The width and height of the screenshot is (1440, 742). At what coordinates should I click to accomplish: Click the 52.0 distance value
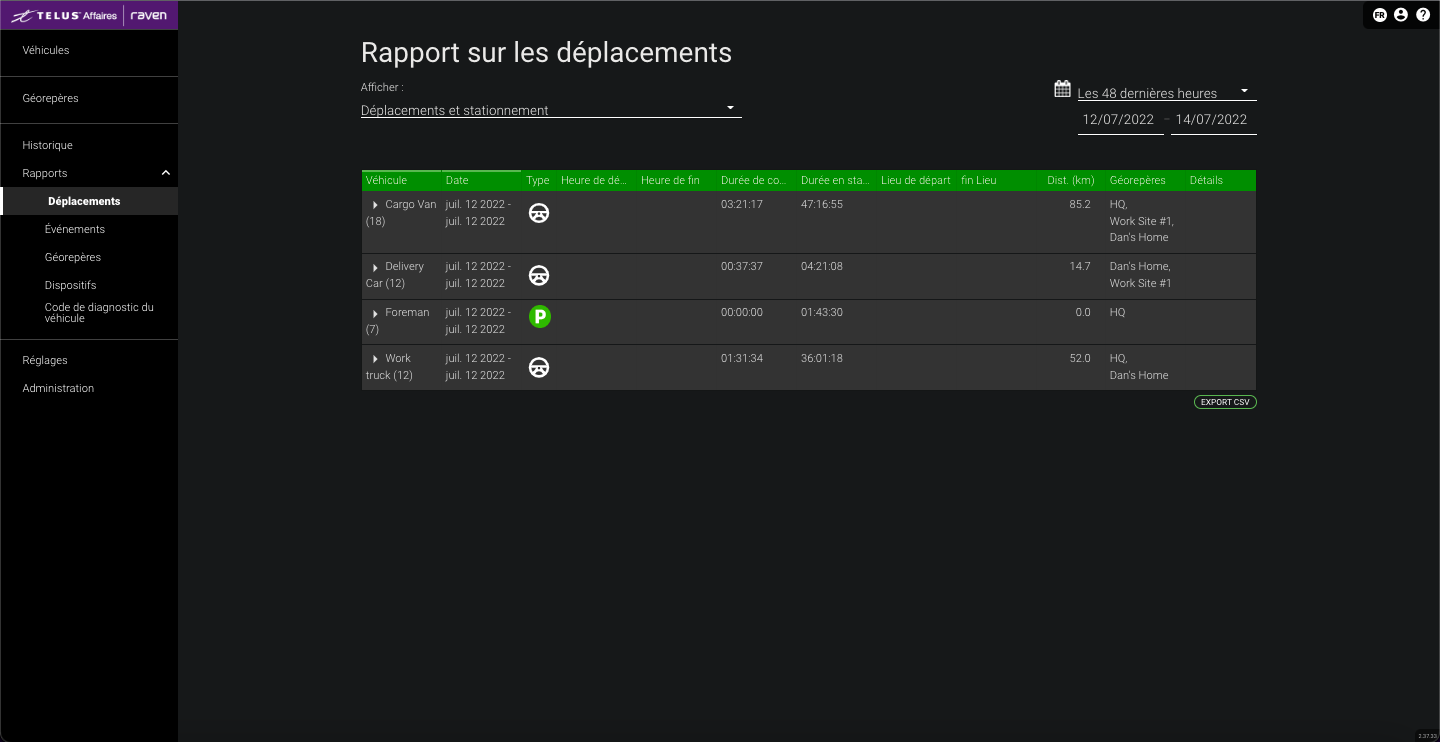point(1080,358)
